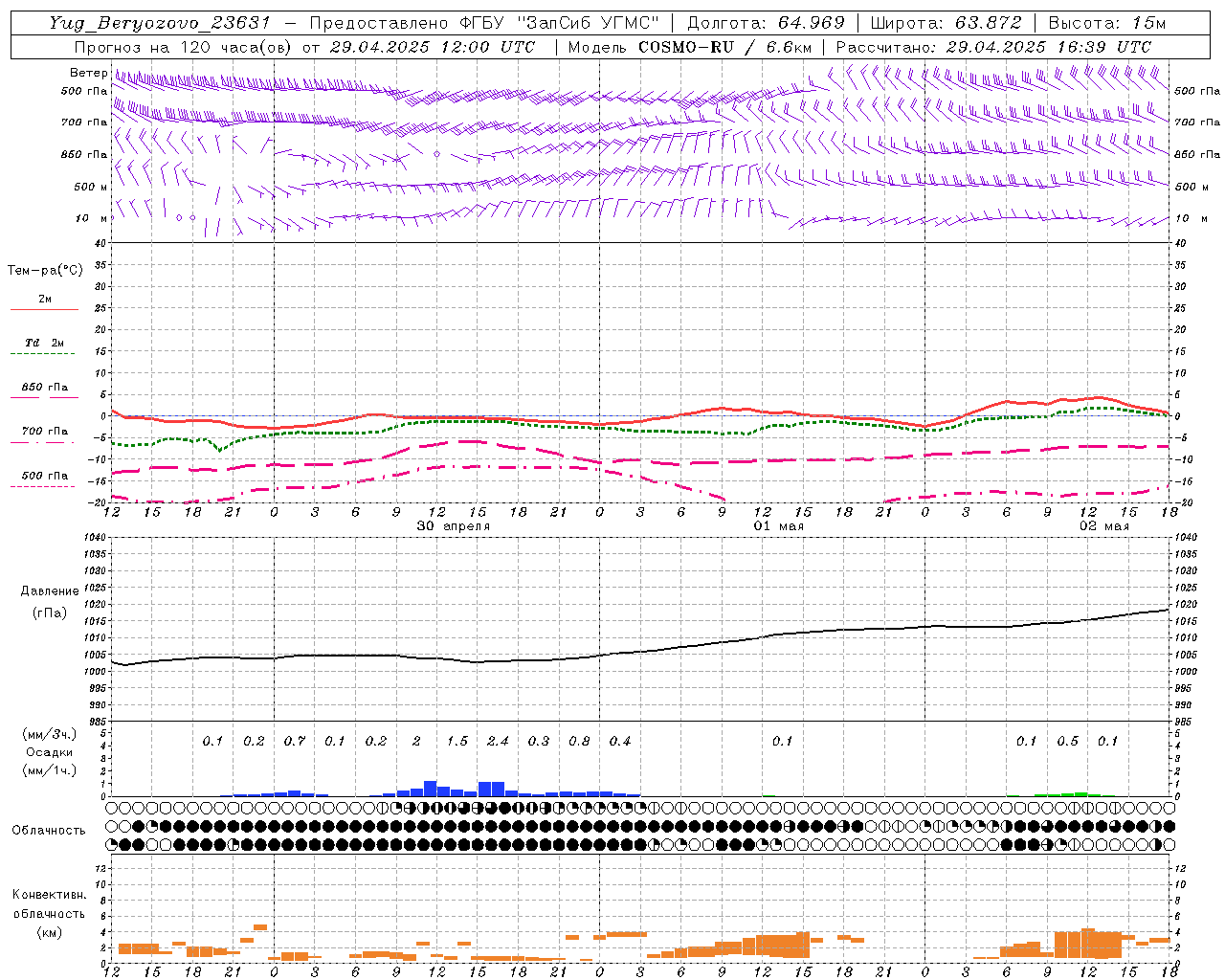Viewport: 1225px width, 980px height.
Task: Click the "(км)" convective height unit
Action: tap(49, 932)
